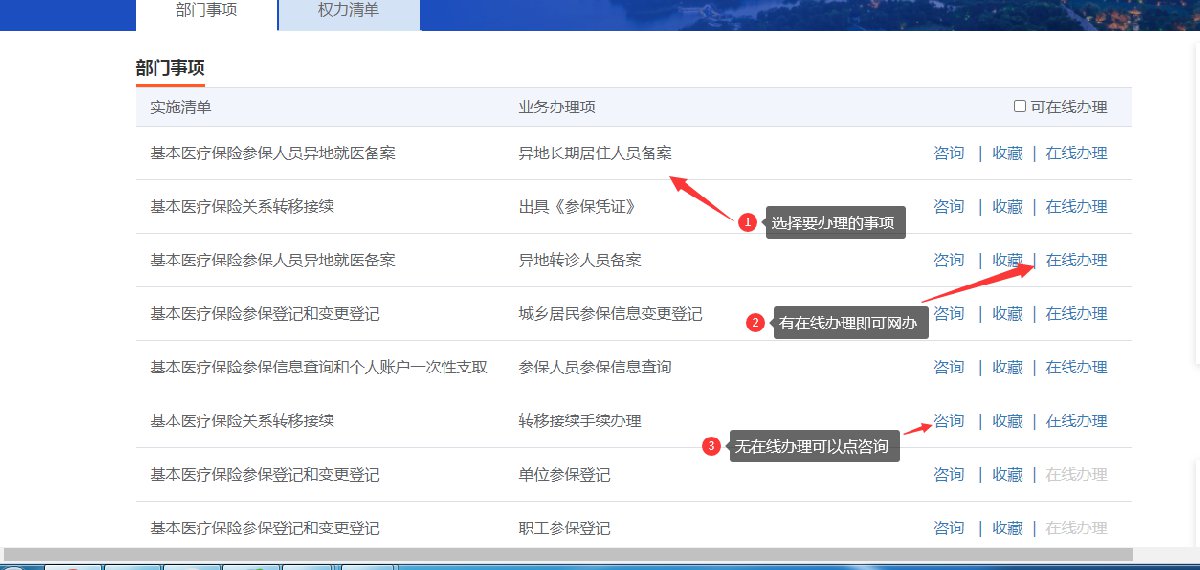
Task: Click 收藏 for 职工参保登记
Action: point(1007,528)
